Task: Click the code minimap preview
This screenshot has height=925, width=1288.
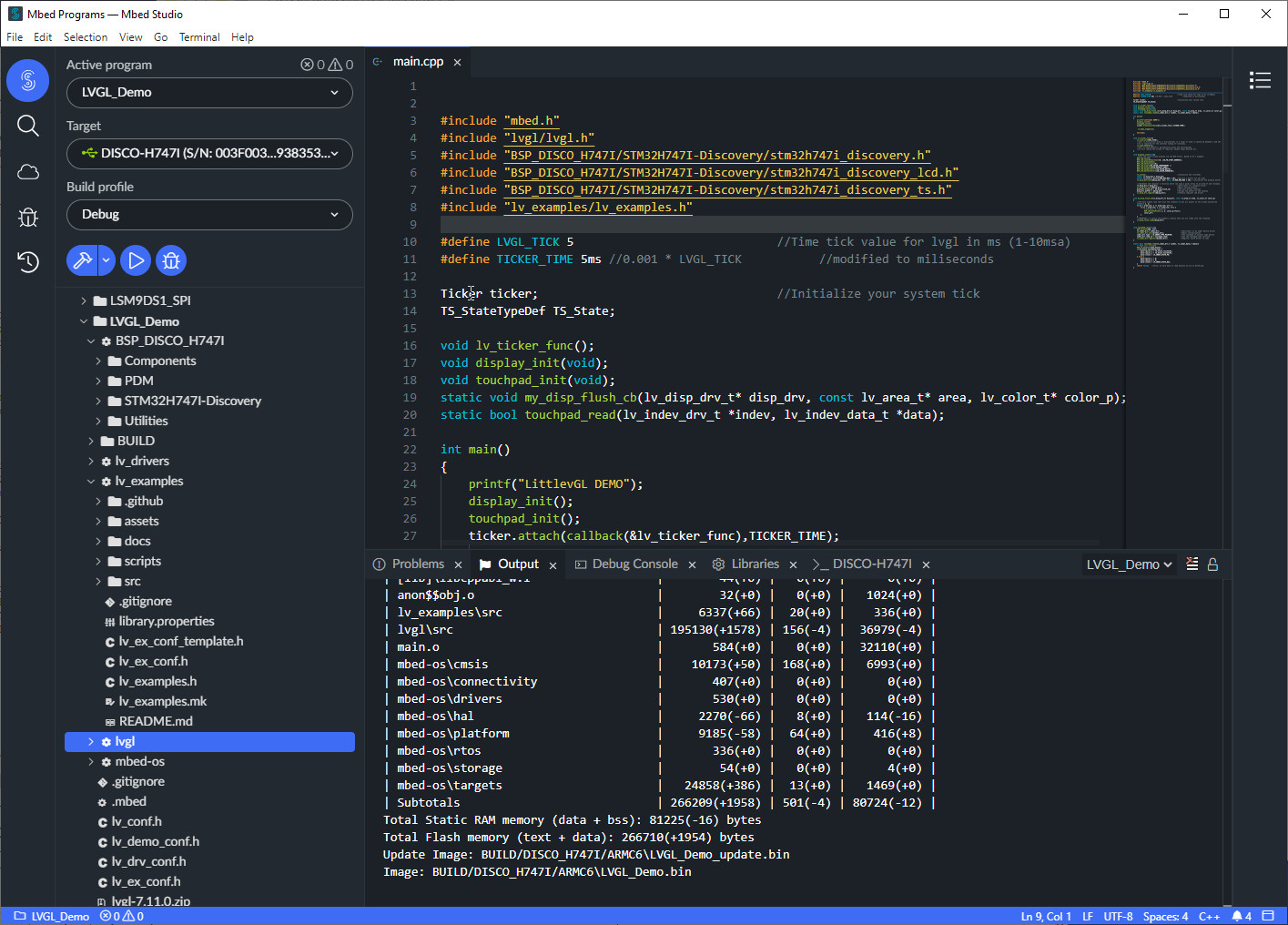Action: point(1179,173)
